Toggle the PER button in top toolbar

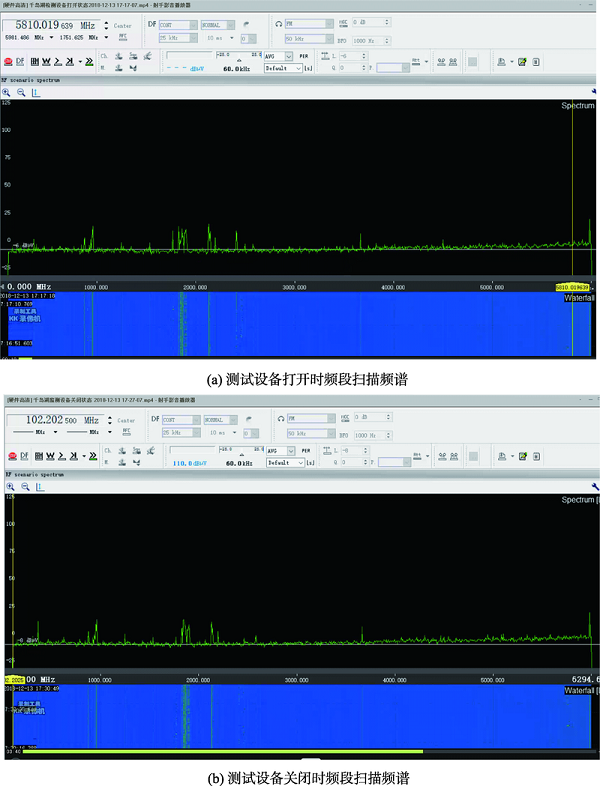click(302, 57)
